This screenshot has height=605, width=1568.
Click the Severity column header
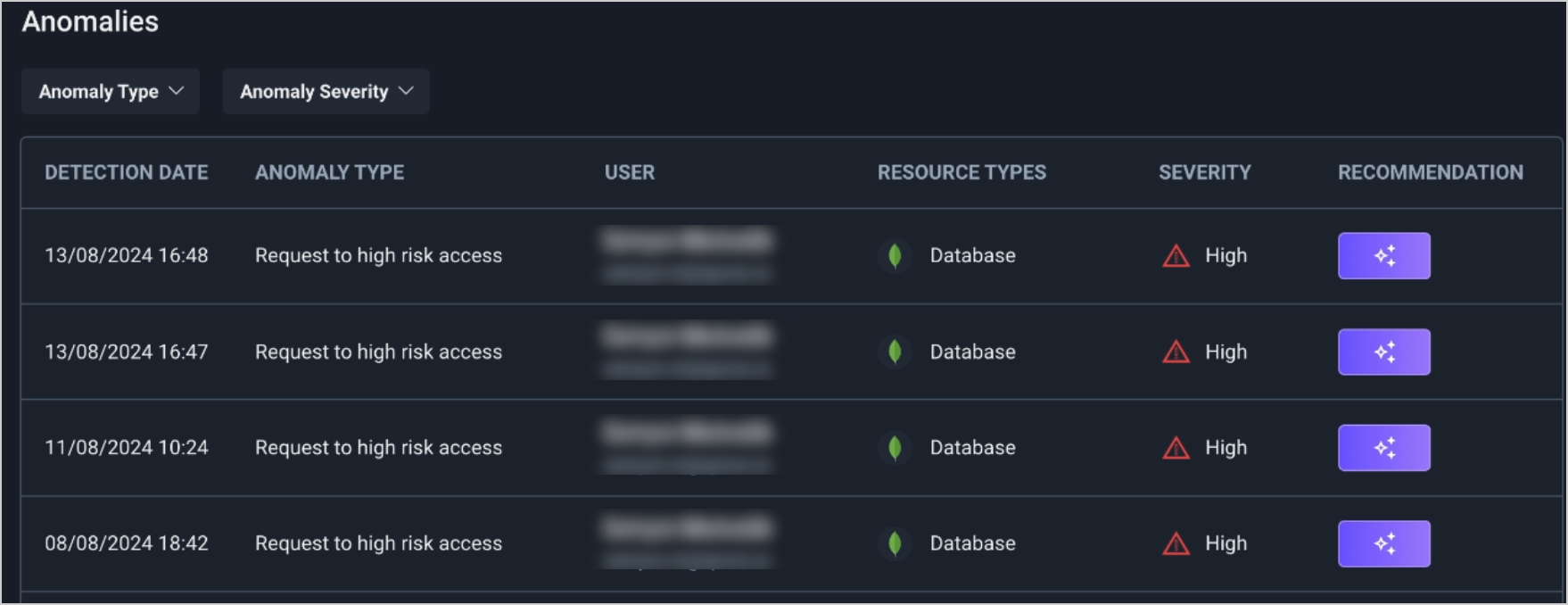pyautogui.click(x=1204, y=172)
